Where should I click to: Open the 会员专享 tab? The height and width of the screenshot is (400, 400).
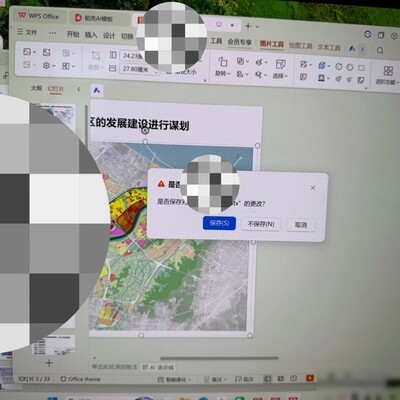pyautogui.click(x=239, y=42)
